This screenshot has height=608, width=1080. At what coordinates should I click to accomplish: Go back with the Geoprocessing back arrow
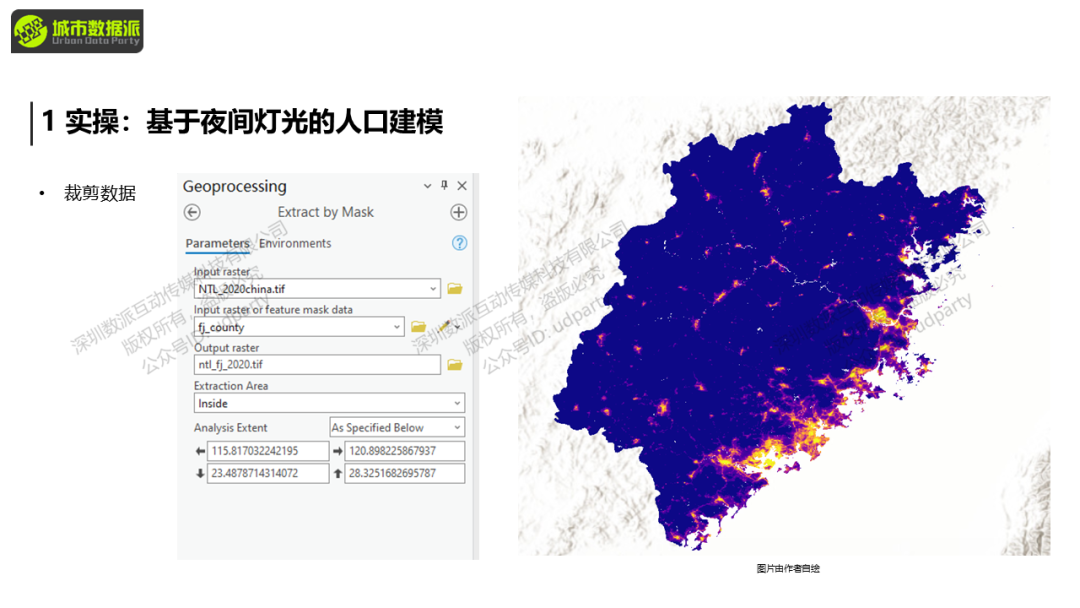(192, 212)
